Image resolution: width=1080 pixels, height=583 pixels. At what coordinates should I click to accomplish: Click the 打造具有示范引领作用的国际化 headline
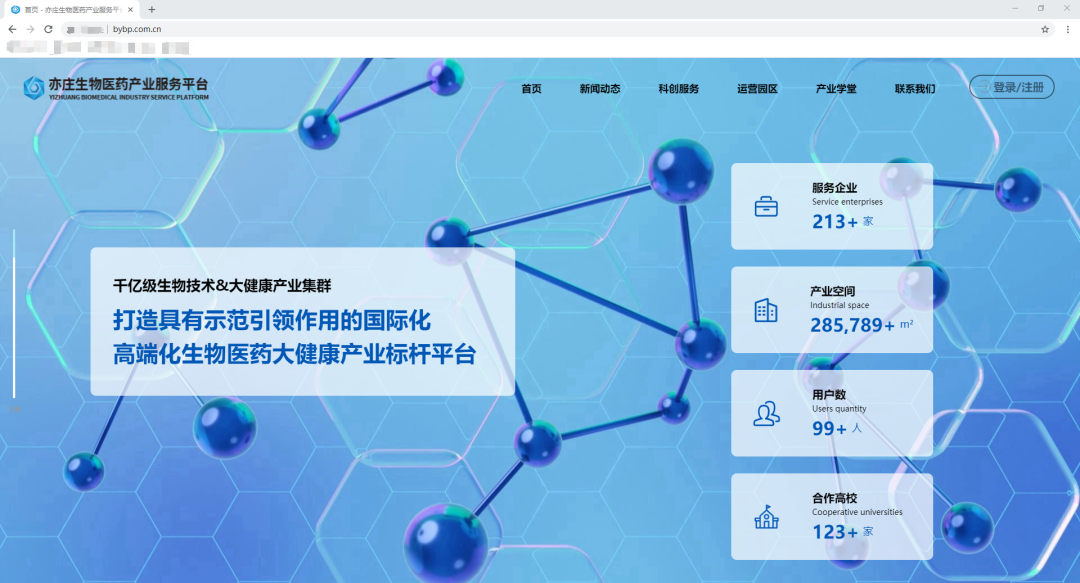(272, 320)
